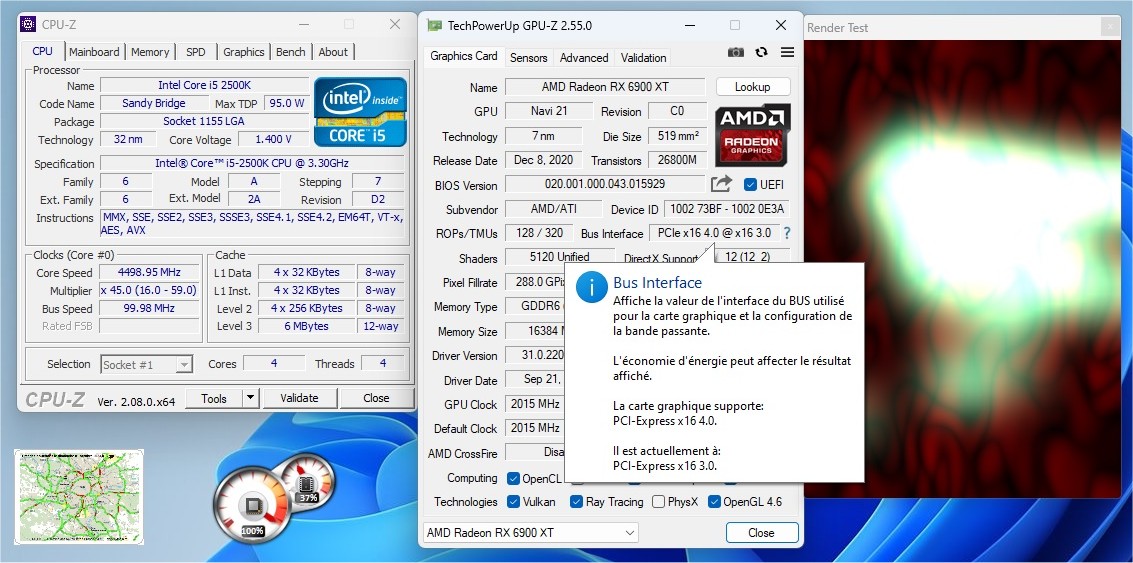Click the memory usage gauge gadget
The height and width of the screenshot is (563, 1133).
309,481
